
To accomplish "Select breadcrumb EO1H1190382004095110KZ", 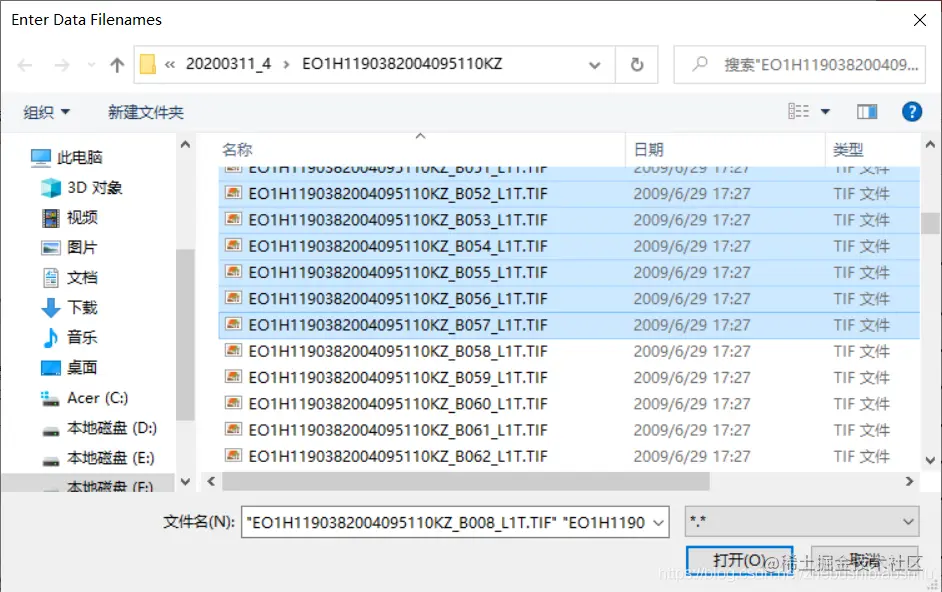I will coord(402,64).
